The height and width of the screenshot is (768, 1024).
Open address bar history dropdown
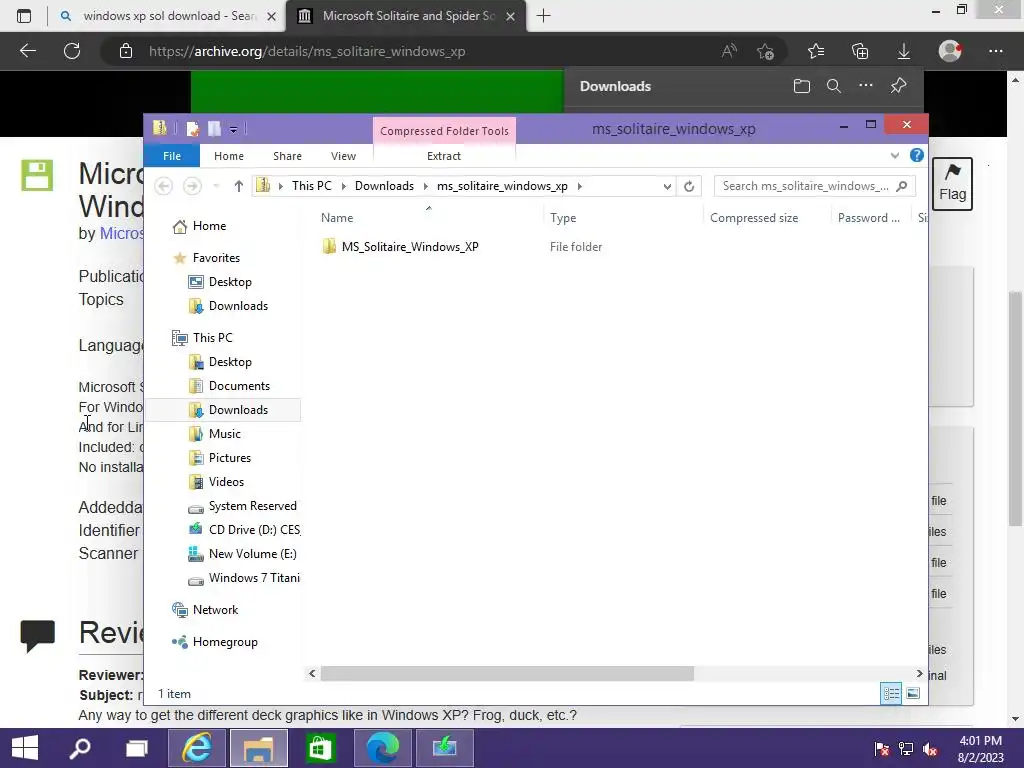[x=667, y=186]
